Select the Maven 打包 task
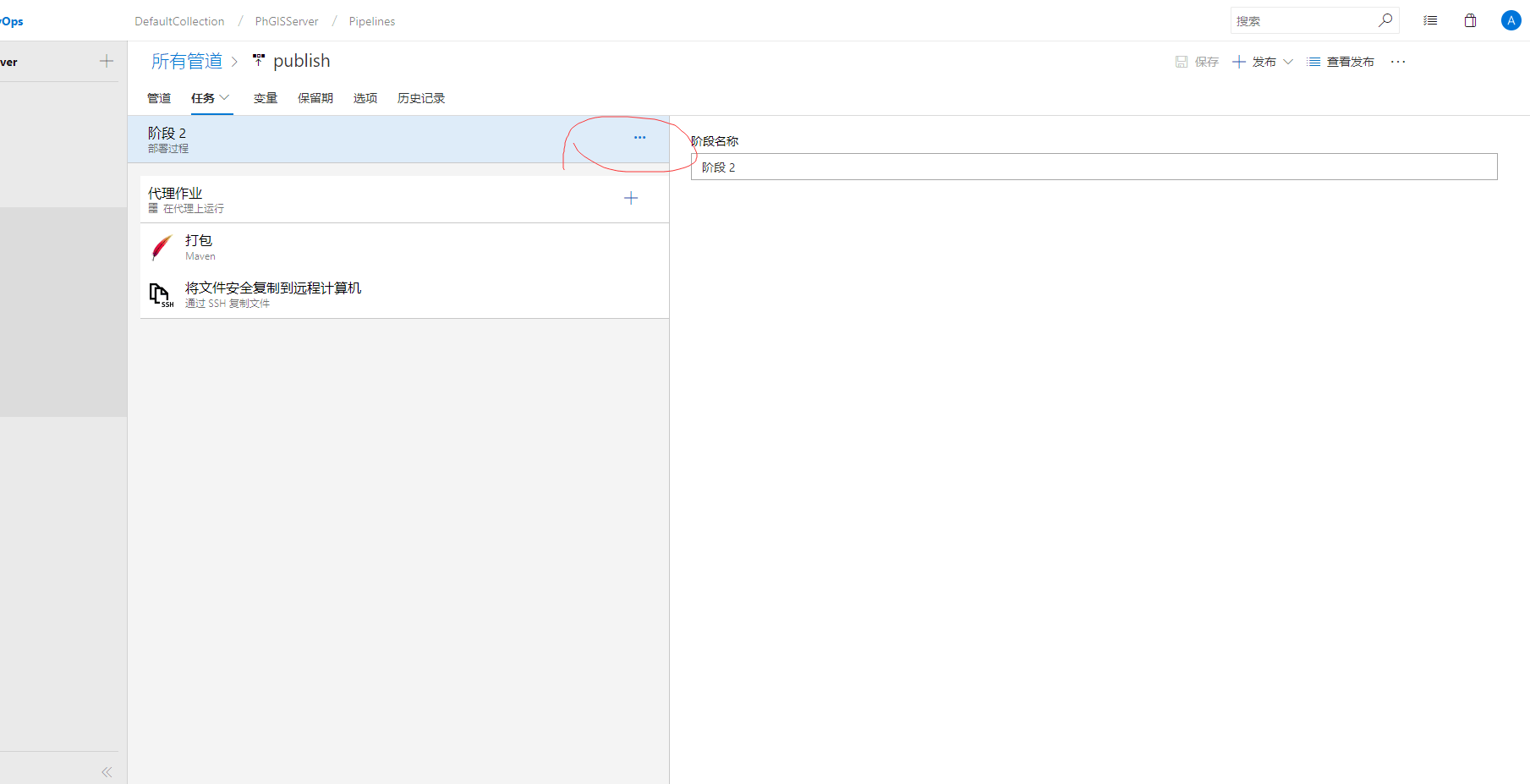 200,247
